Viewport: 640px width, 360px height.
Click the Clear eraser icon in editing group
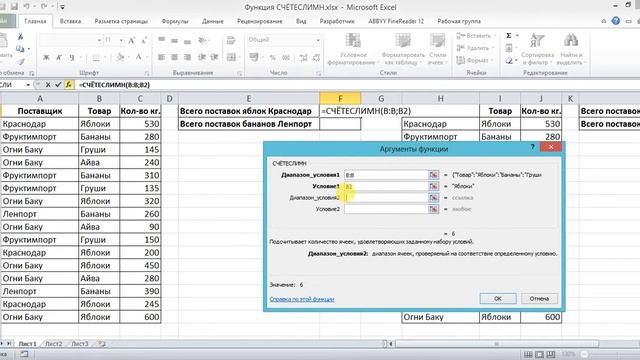point(509,61)
